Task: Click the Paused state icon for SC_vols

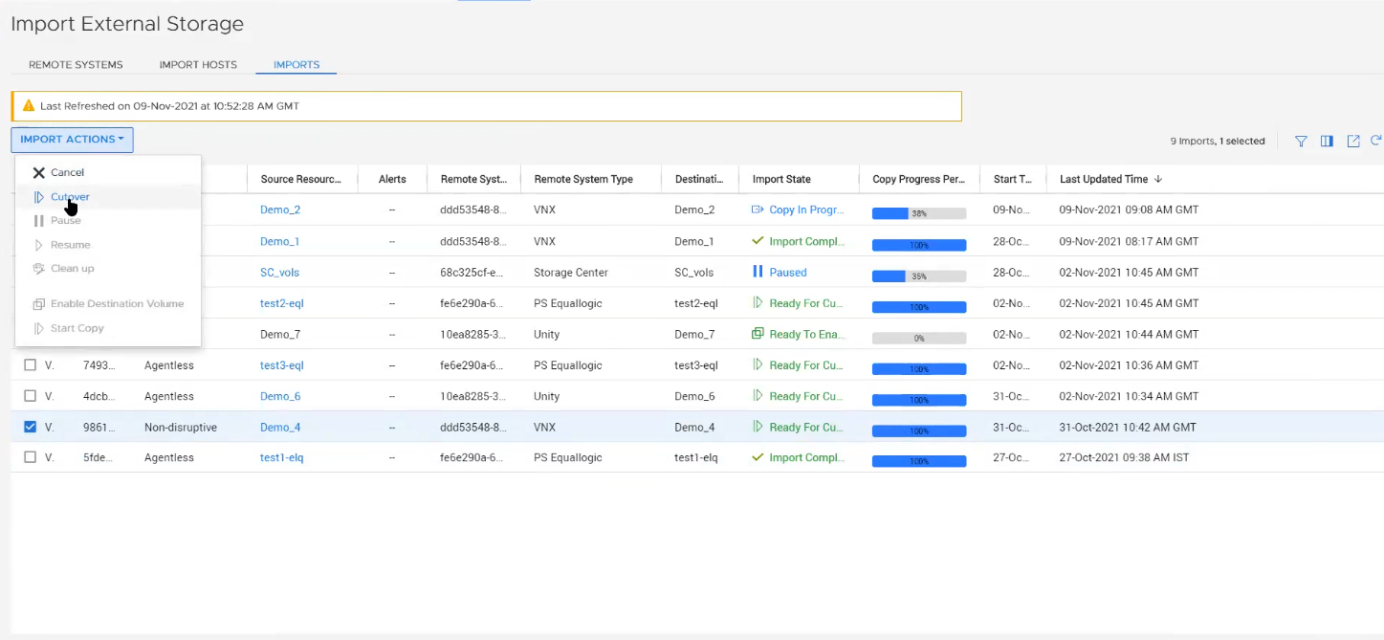Action: (x=757, y=272)
